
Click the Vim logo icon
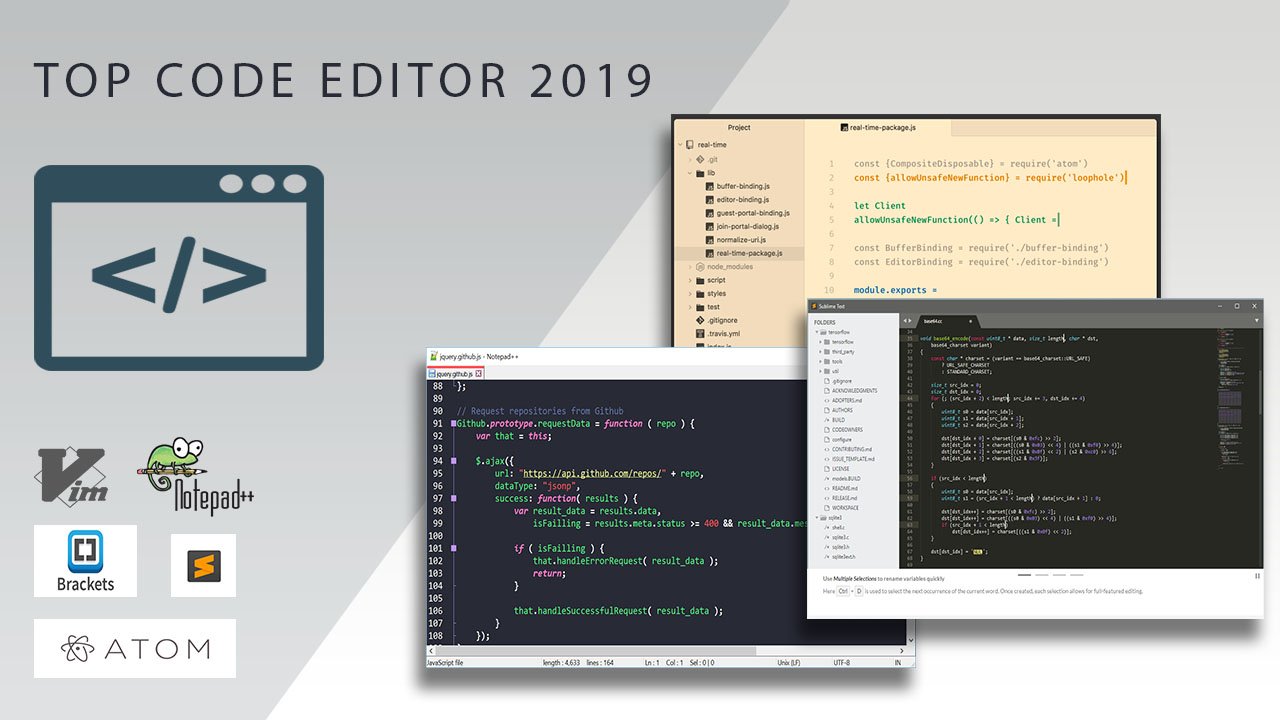tap(72, 474)
